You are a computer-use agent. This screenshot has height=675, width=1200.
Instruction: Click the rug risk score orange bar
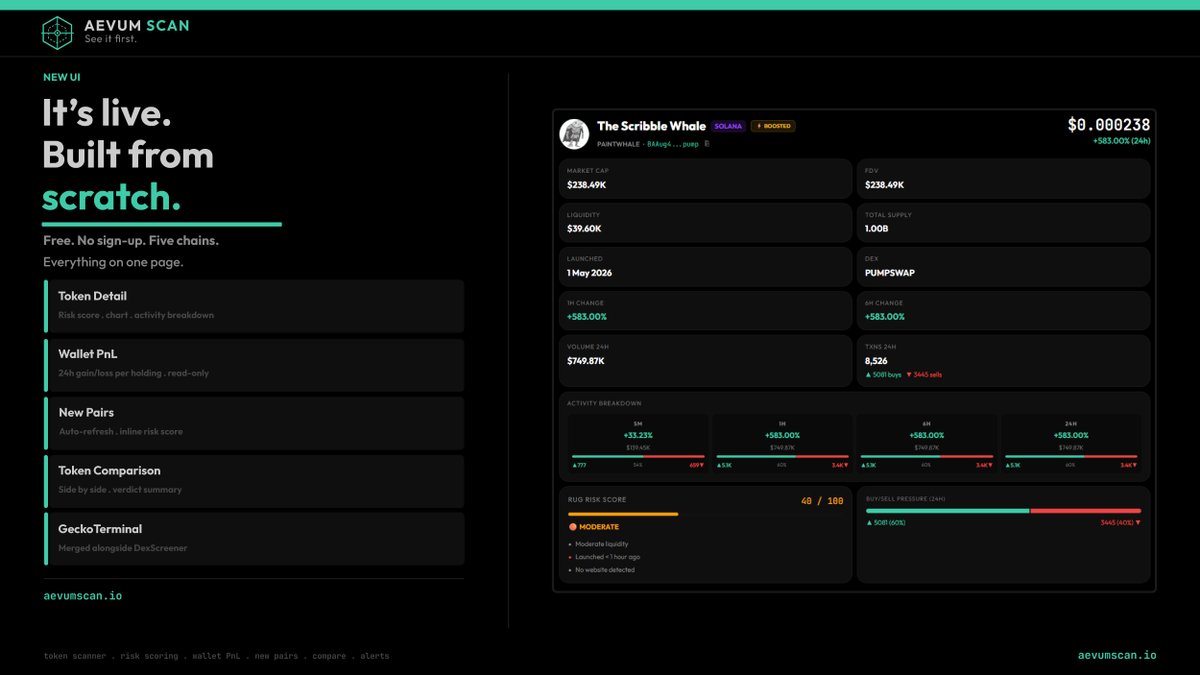coord(622,514)
